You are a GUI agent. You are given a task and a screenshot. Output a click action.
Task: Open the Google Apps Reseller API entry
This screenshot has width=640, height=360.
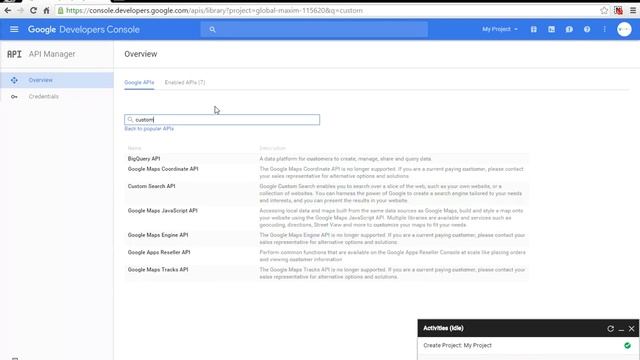(x=159, y=252)
